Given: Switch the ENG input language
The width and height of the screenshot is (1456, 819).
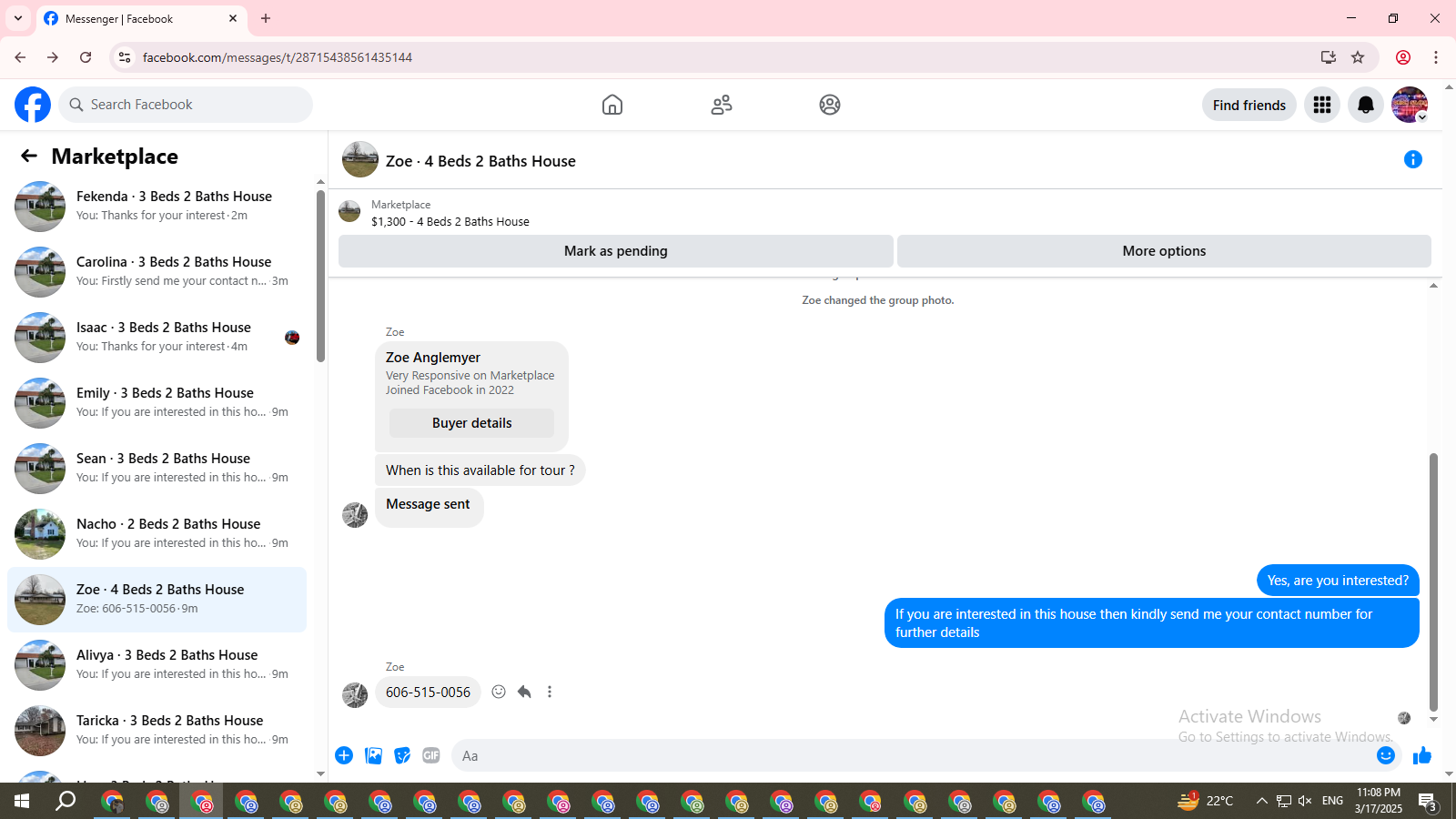Looking at the screenshot, I should click(1332, 801).
